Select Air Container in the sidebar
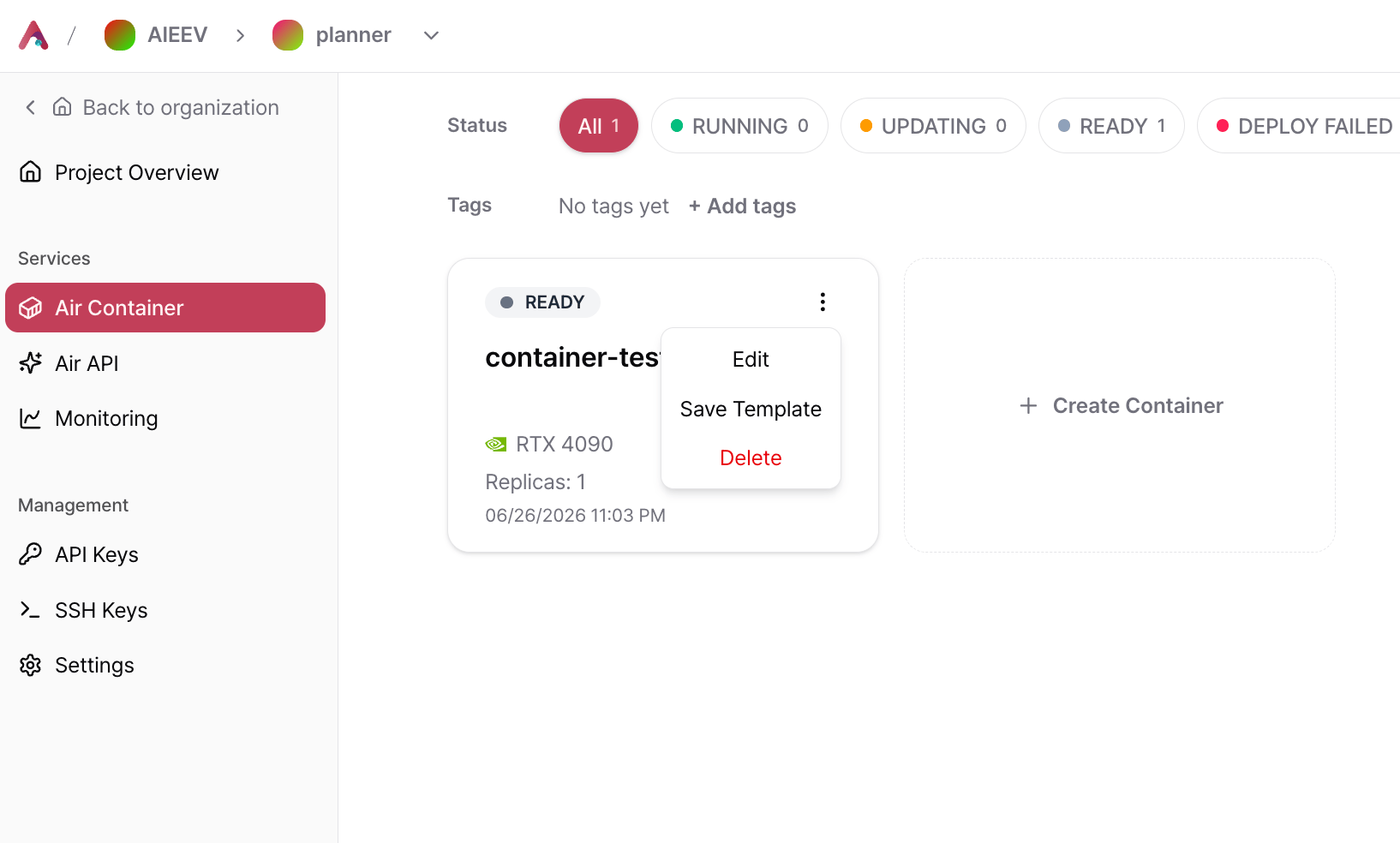The width and height of the screenshot is (1400, 843). click(x=165, y=308)
